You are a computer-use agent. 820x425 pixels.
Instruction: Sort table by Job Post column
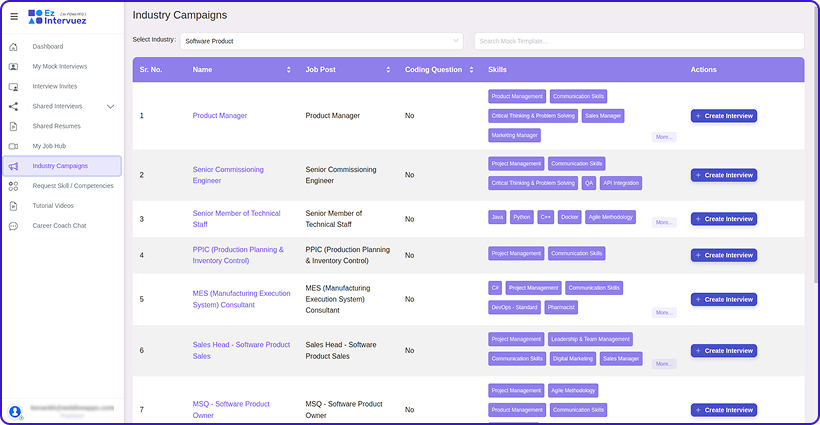point(388,70)
